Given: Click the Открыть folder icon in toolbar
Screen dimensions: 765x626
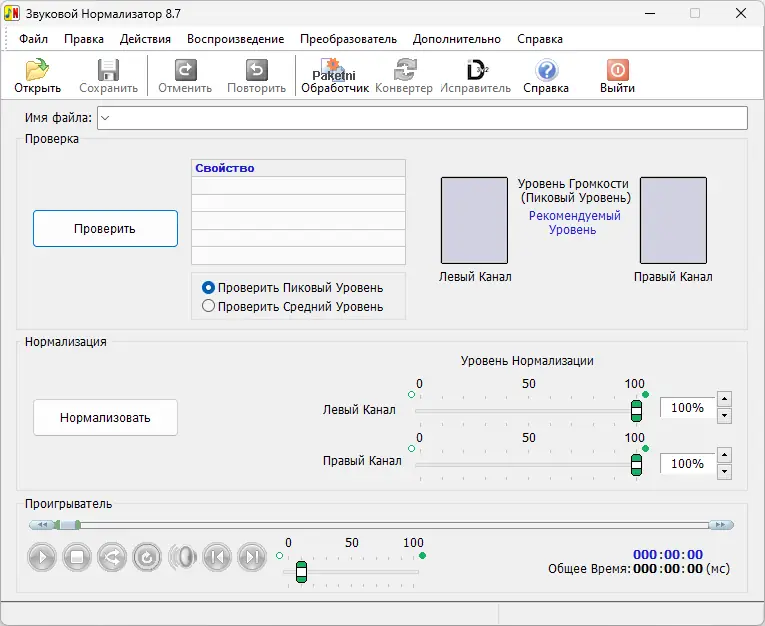Looking at the screenshot, I should point(37,71).
